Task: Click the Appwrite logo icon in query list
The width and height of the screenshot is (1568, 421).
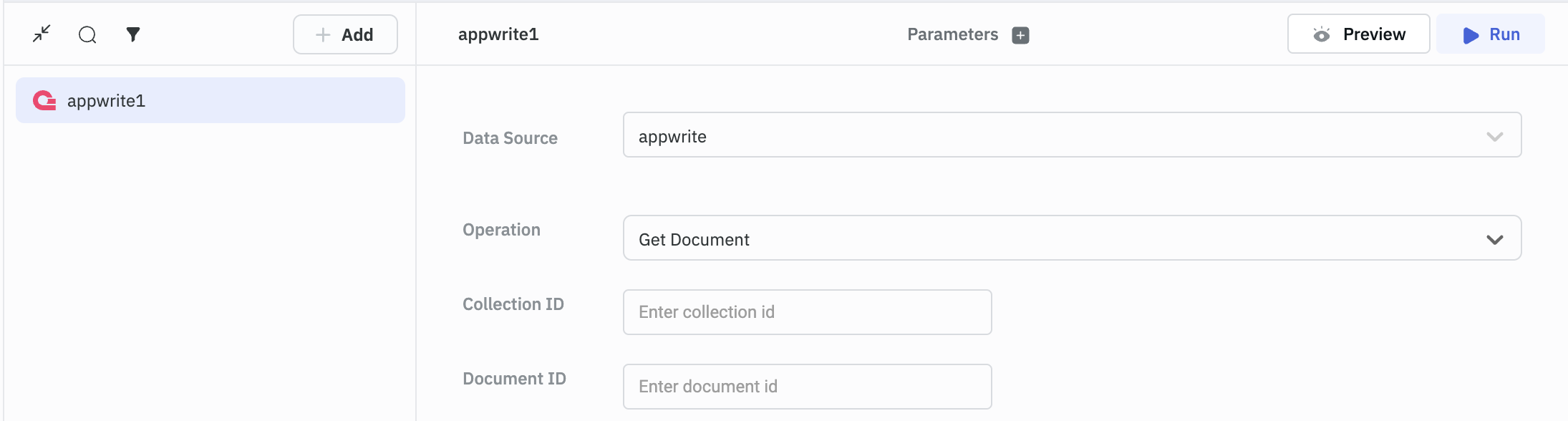Action: [x=44, y=101]
